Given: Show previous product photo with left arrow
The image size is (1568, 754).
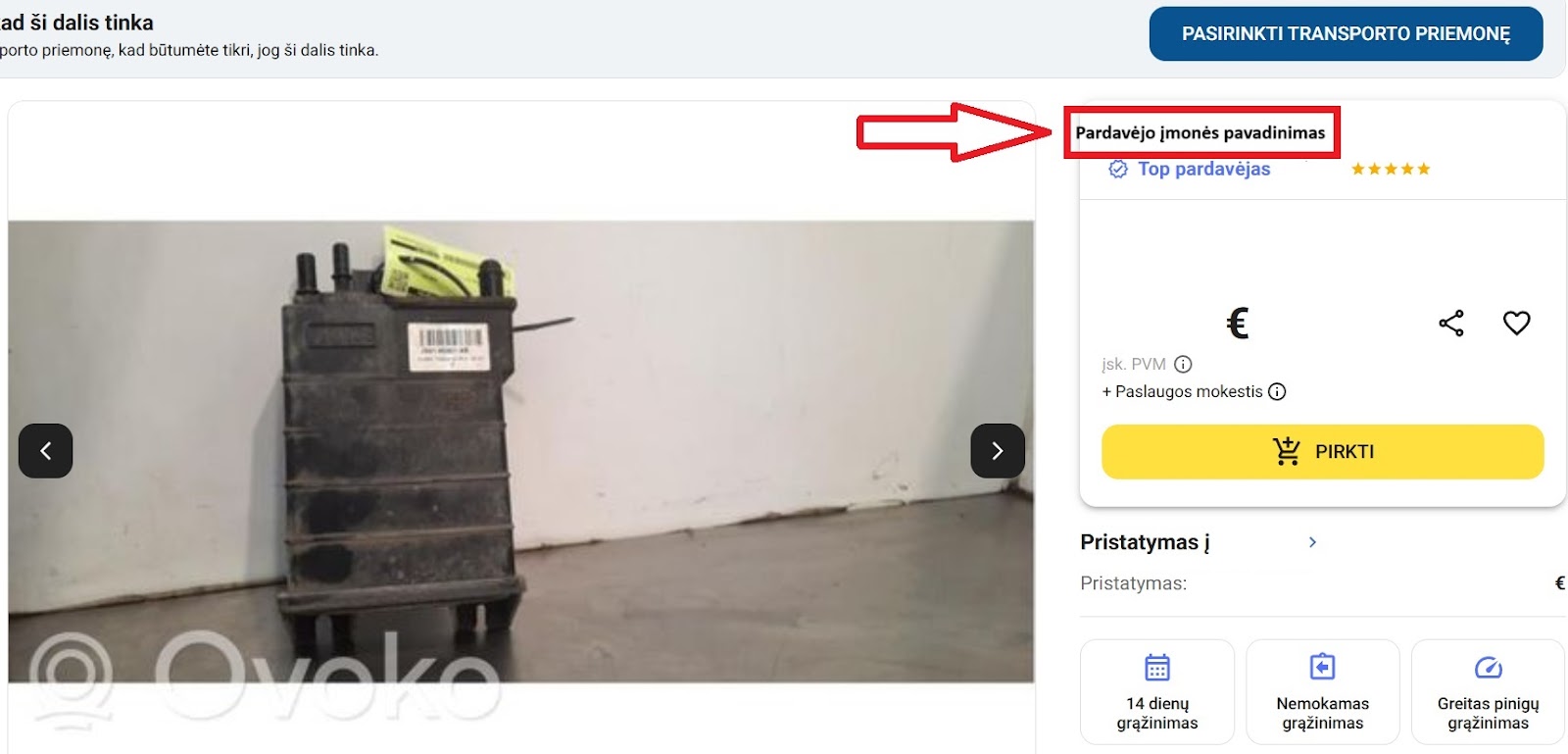Looking at the screenshot, I should coord(45,451).
